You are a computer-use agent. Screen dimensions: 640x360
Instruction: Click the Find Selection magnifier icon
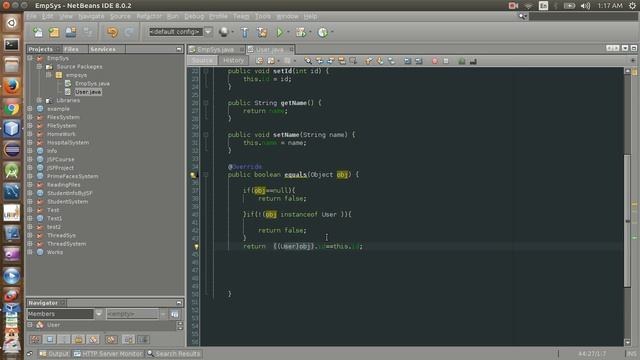308,61
